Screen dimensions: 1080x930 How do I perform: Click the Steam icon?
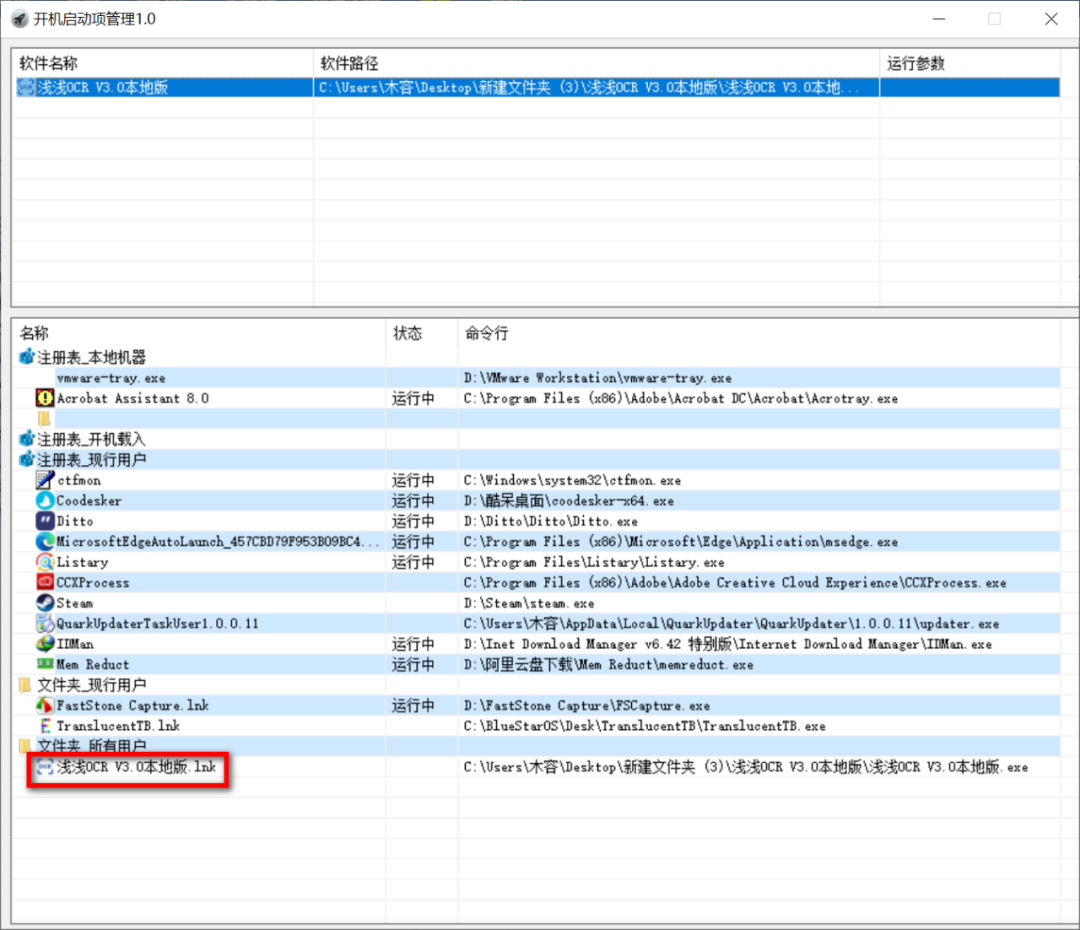45,603
